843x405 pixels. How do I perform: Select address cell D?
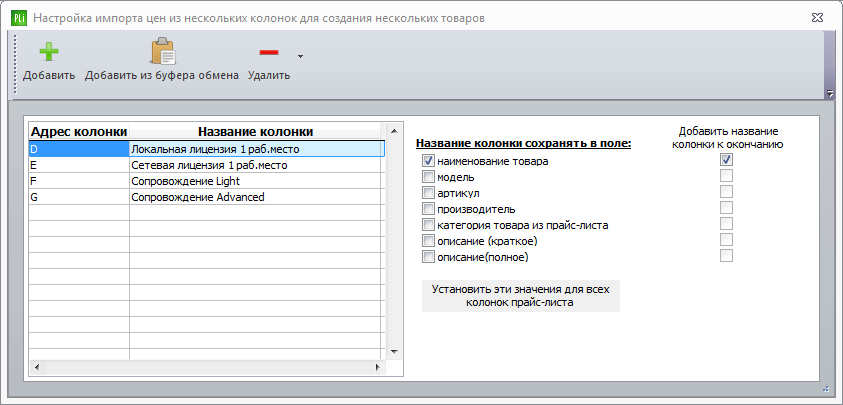coord(79,149)
